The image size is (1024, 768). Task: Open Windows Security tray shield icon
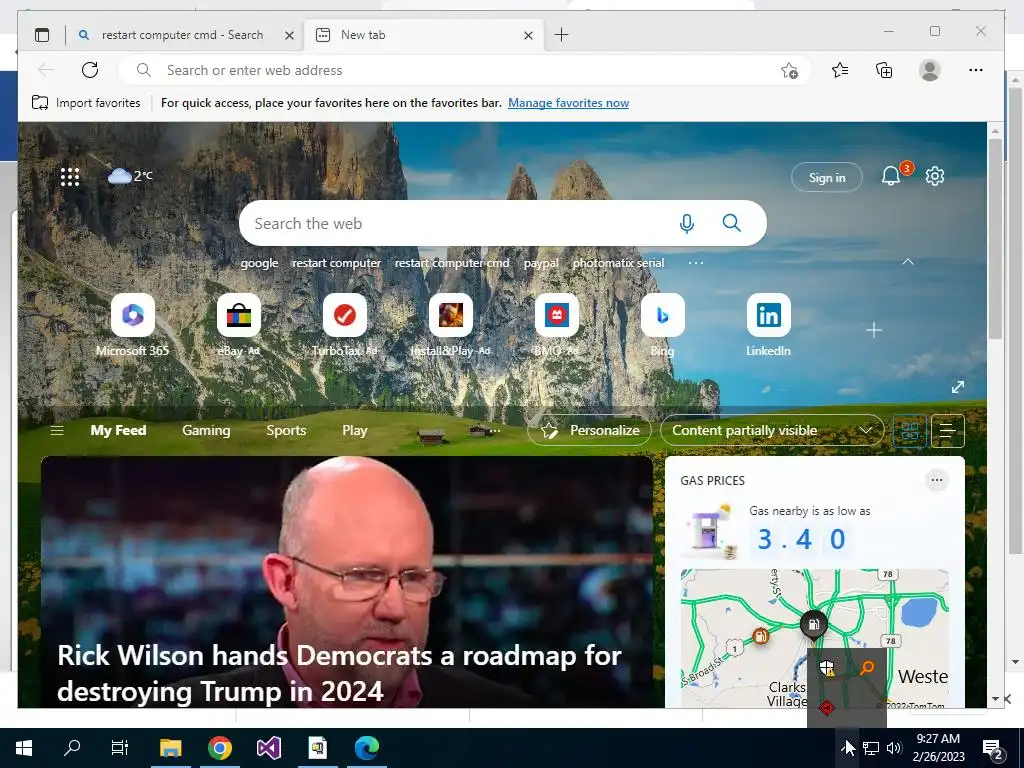(827, 668)
